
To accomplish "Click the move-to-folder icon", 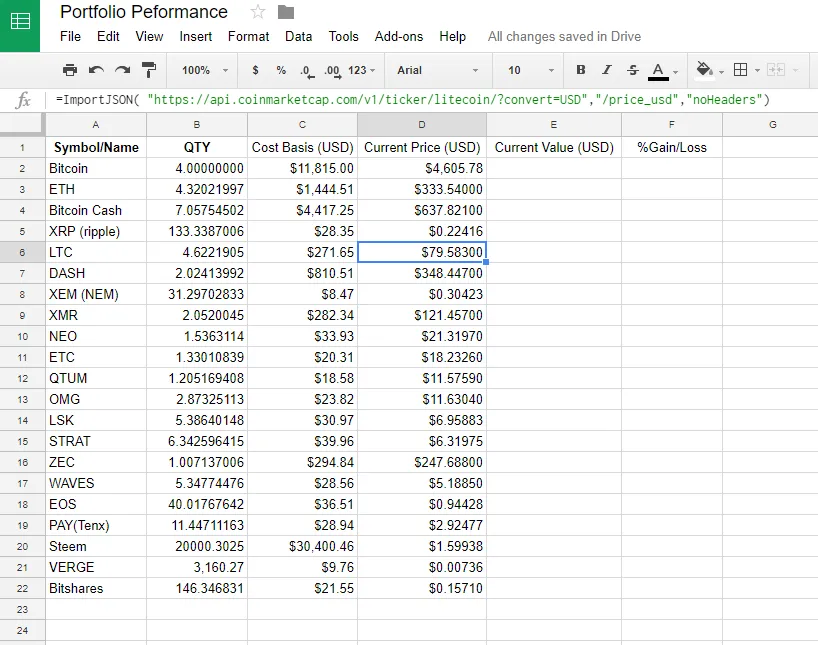I will [286, 11].
